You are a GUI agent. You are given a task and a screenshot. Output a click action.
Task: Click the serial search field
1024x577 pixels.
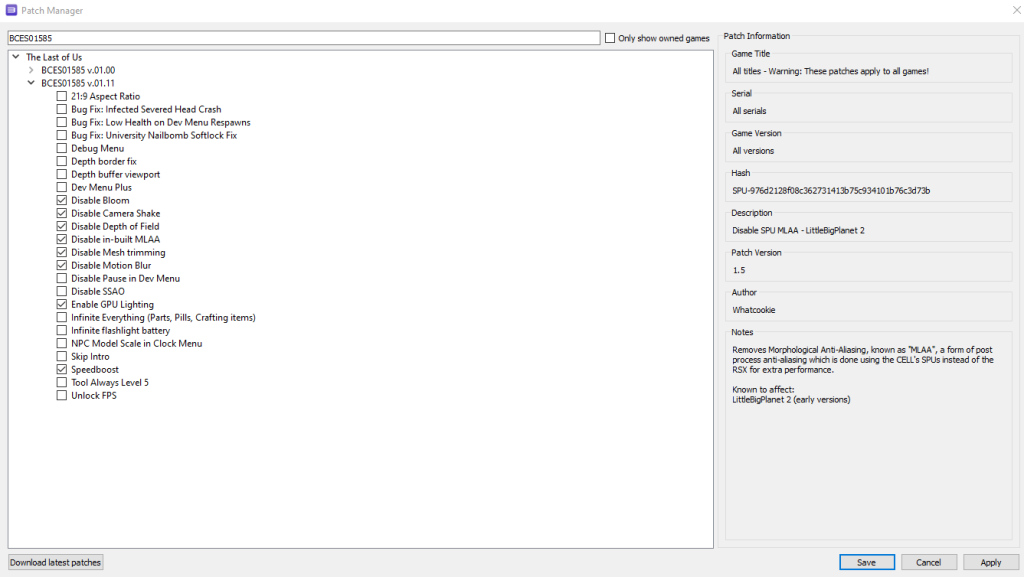pos(300,38)
